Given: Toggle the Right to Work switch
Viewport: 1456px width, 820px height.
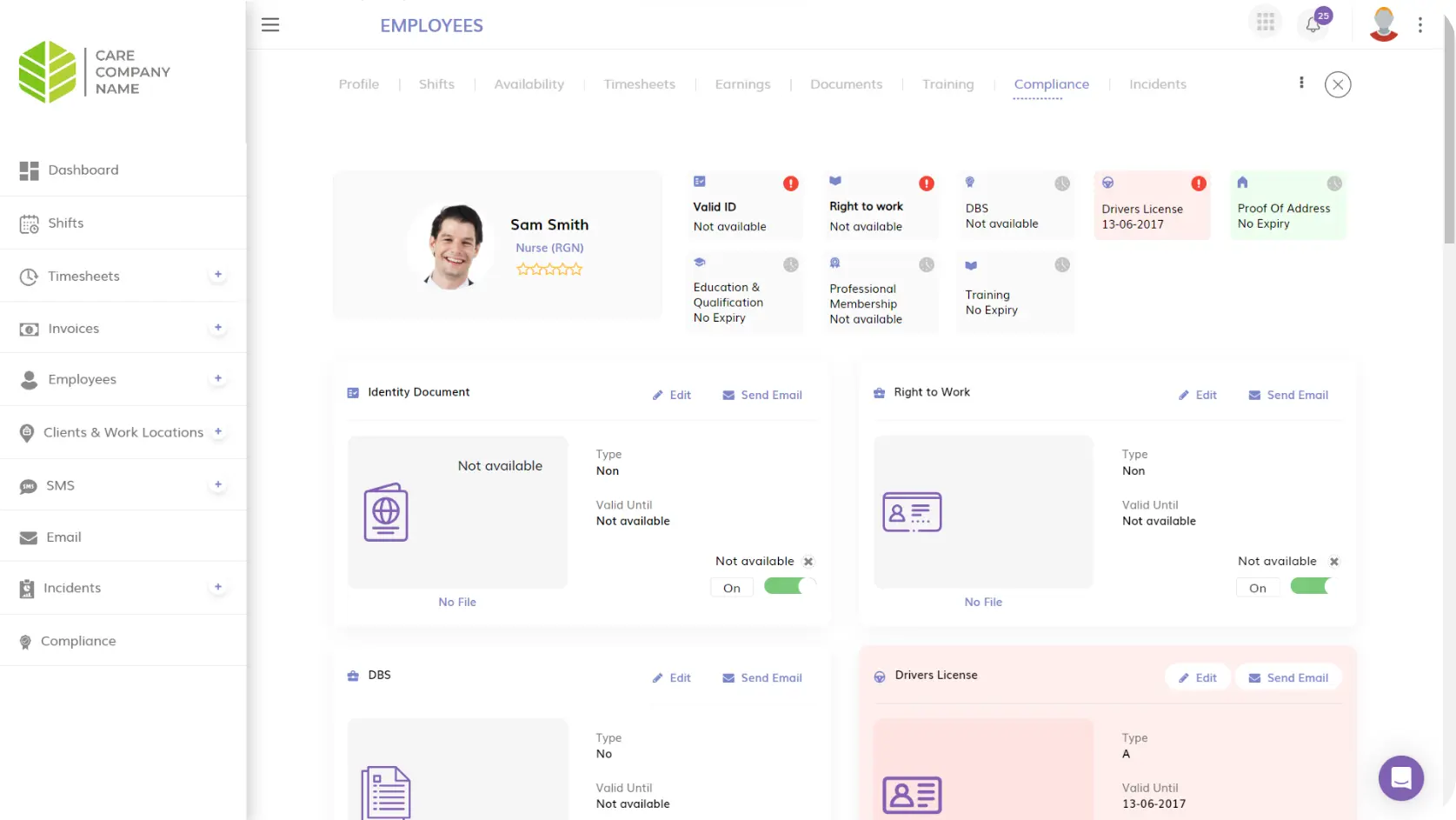Looking at the screenshot, I should (1311, 587).
